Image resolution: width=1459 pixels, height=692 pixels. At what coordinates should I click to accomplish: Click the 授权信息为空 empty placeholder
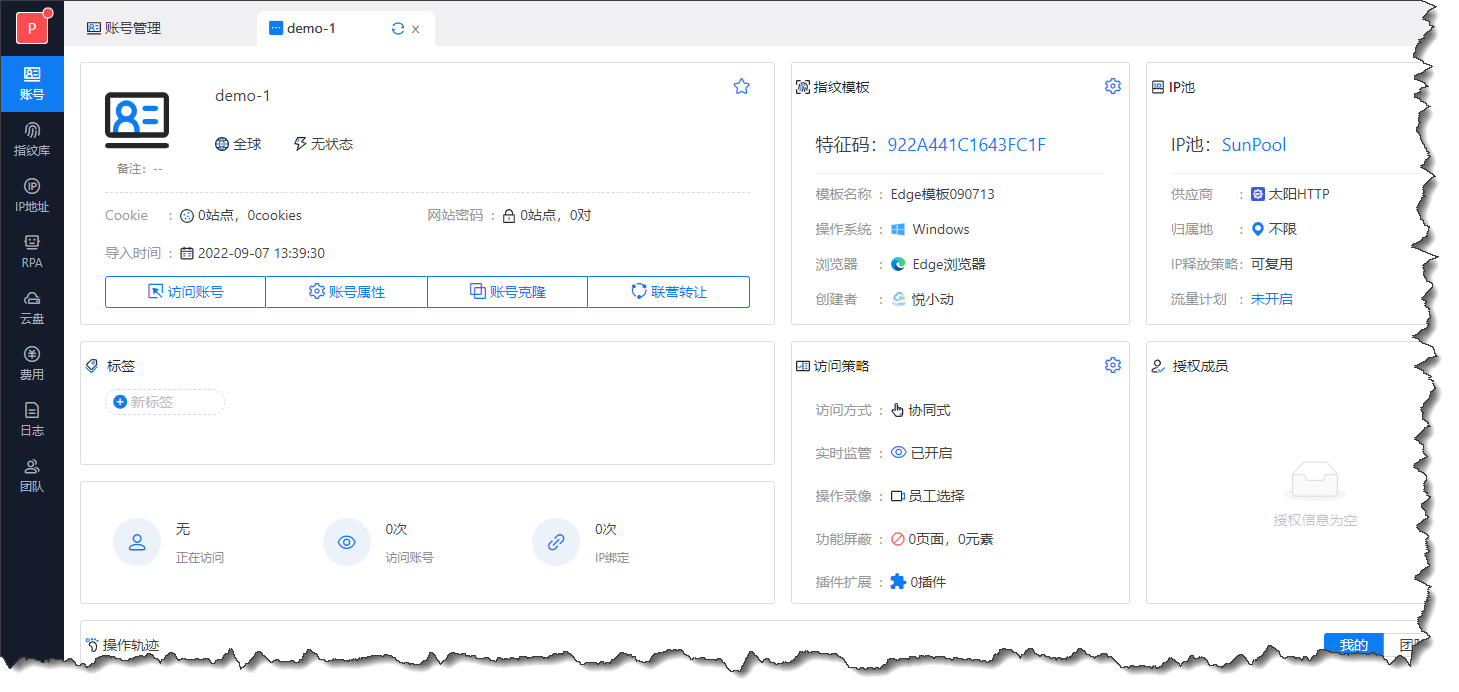pos(1315,521)
